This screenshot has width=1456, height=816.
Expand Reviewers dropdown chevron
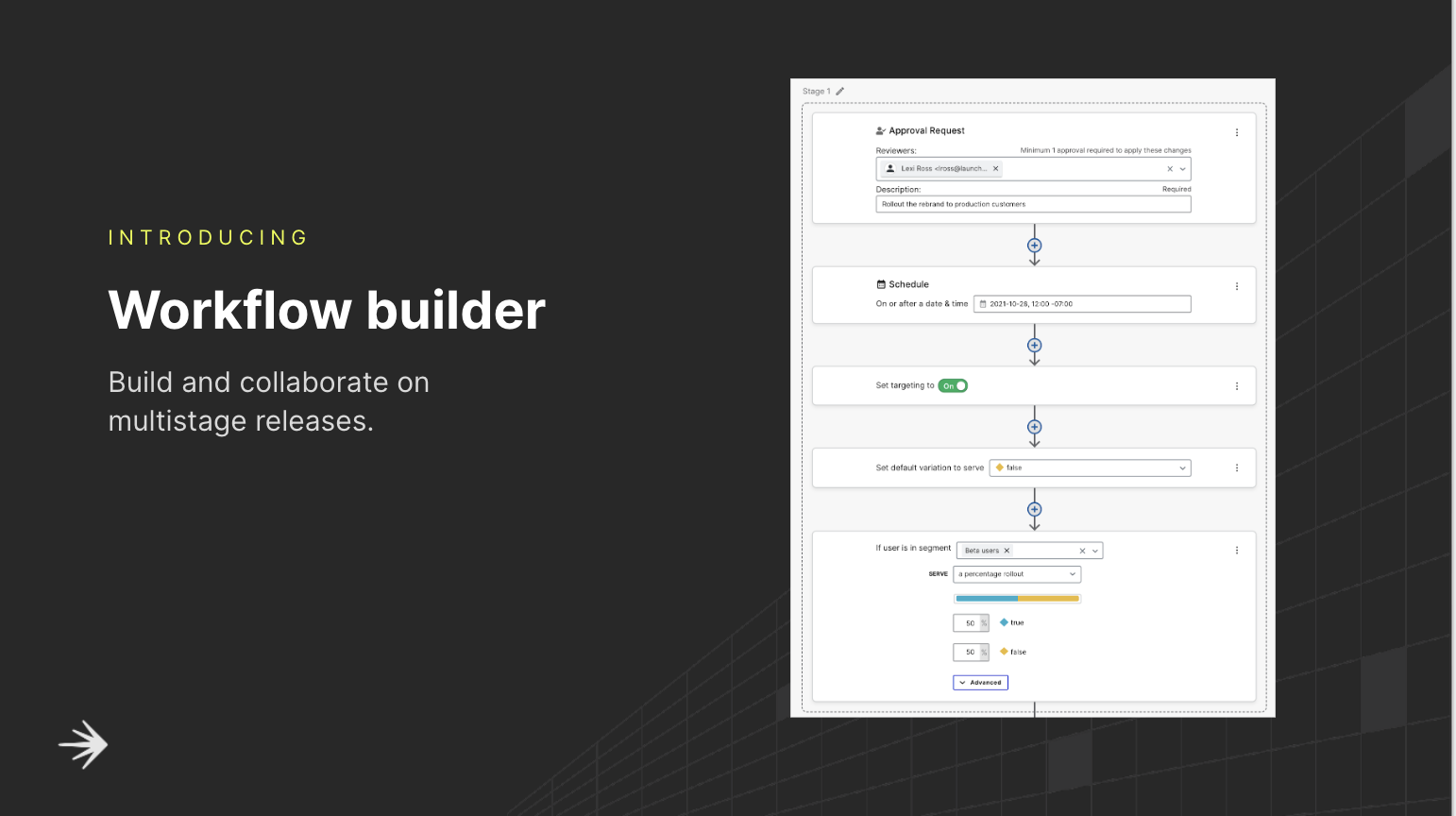[x=1182, y=169]
